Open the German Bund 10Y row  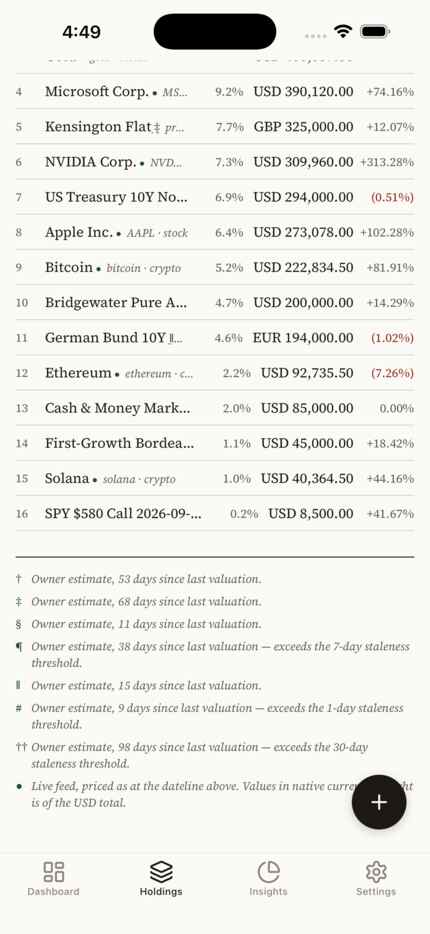(x=215, y=338)
